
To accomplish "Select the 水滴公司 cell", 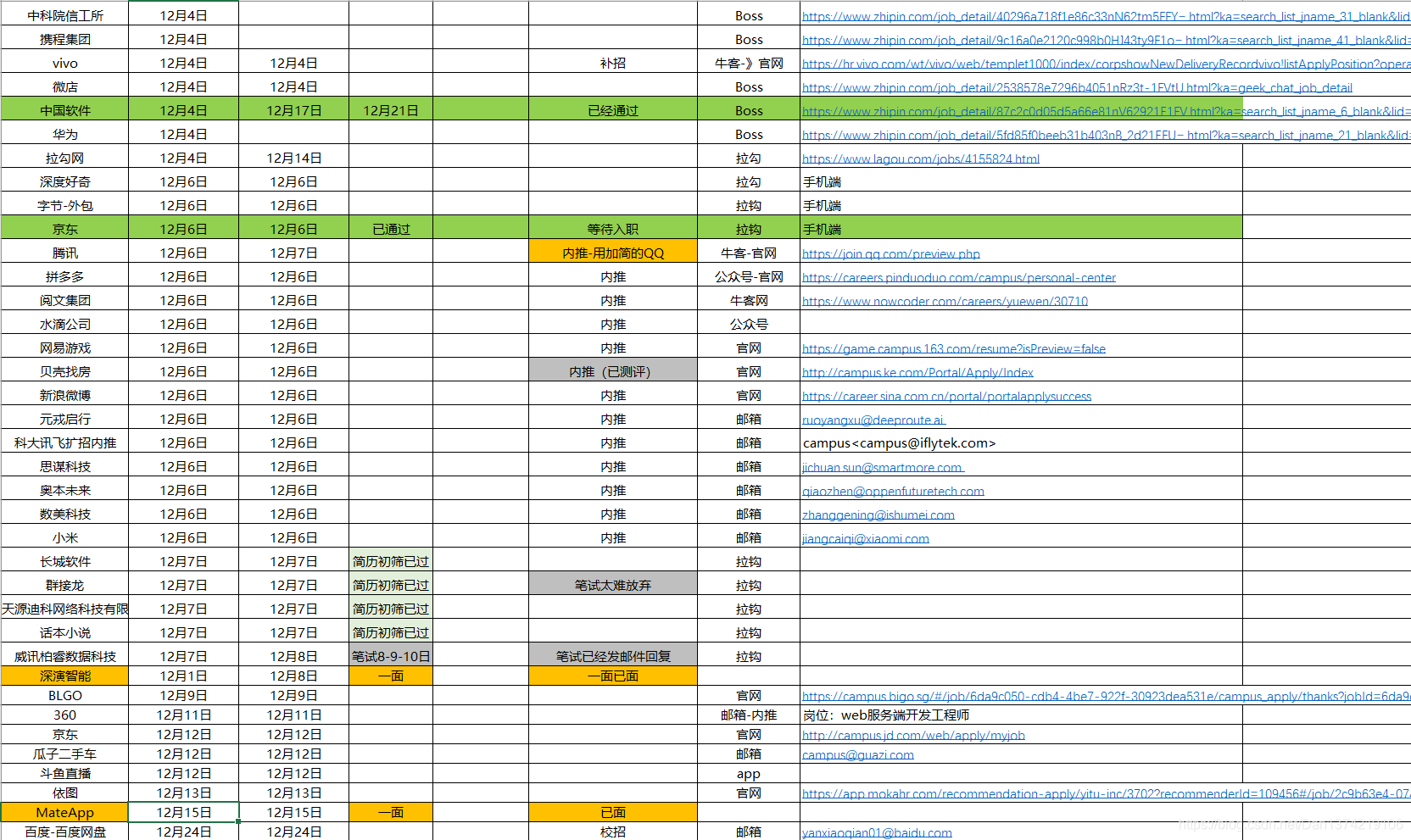I will [64, 324].
